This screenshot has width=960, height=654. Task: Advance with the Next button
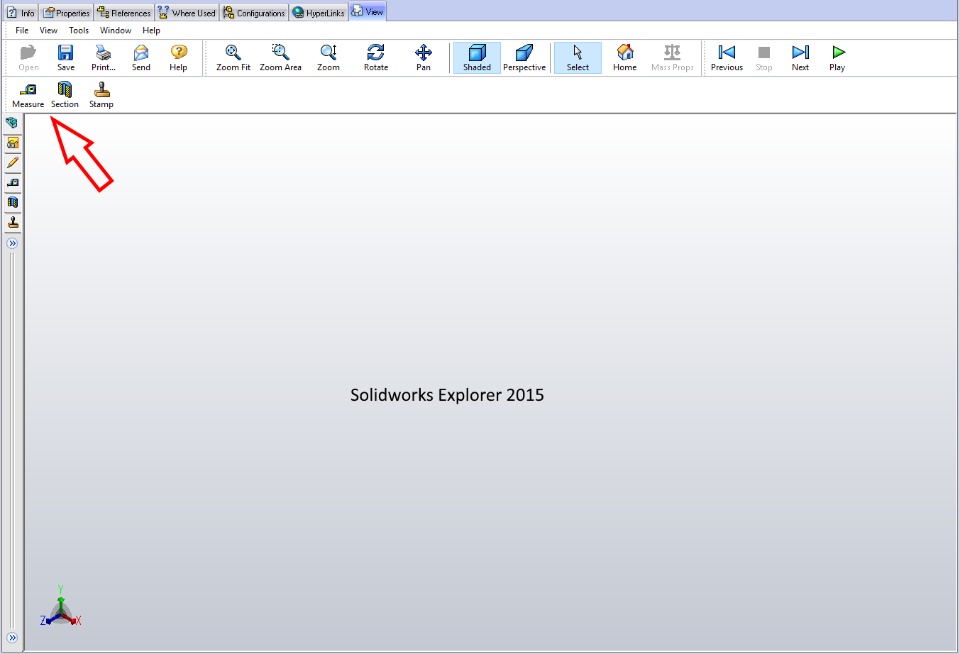800,58
